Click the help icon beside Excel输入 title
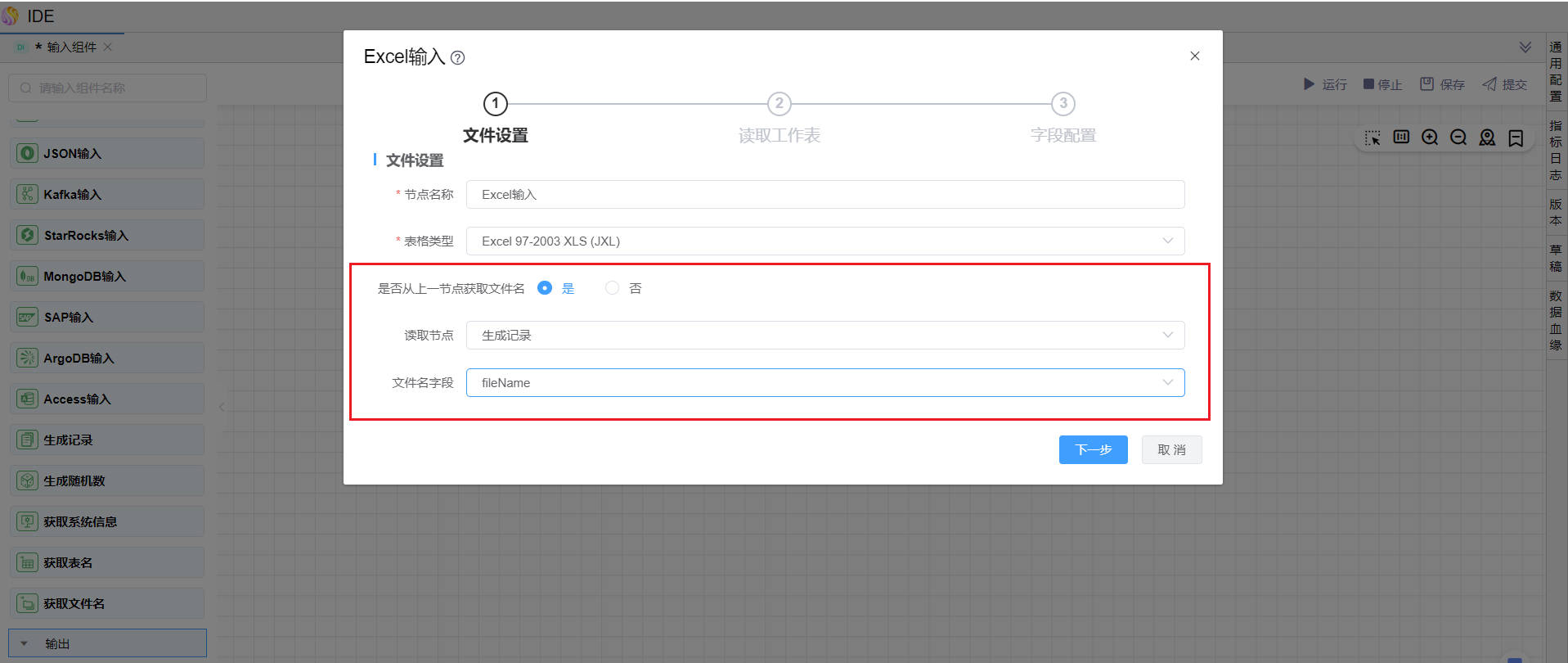This screenshot has height=663, width=1568. 458,58
